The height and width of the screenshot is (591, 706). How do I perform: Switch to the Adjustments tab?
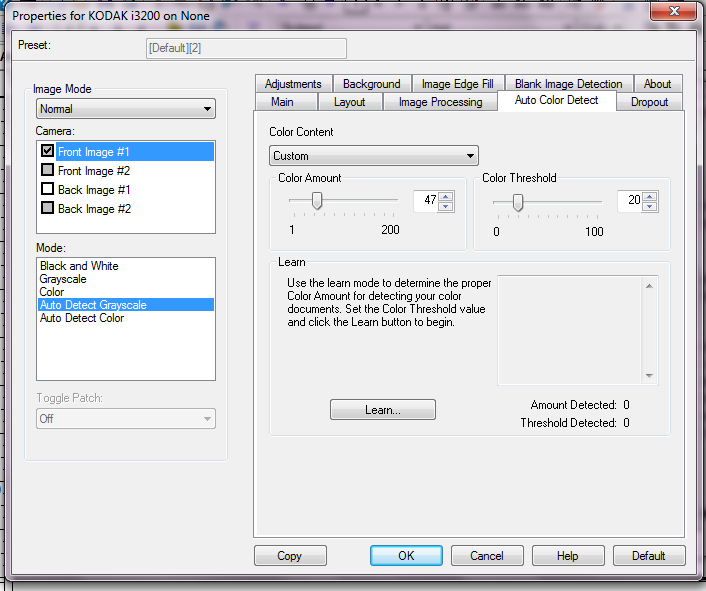click(x=293, y=84)
